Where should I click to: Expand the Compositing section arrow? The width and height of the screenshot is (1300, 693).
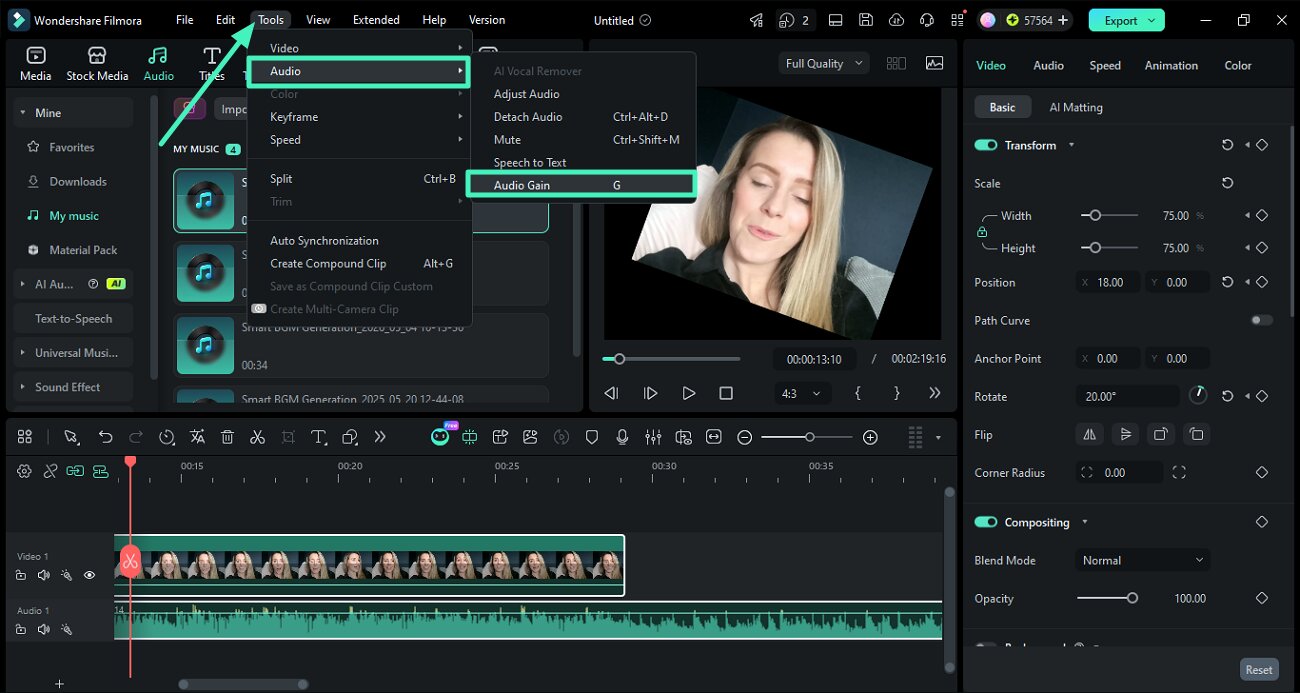tap(1084, 522)
